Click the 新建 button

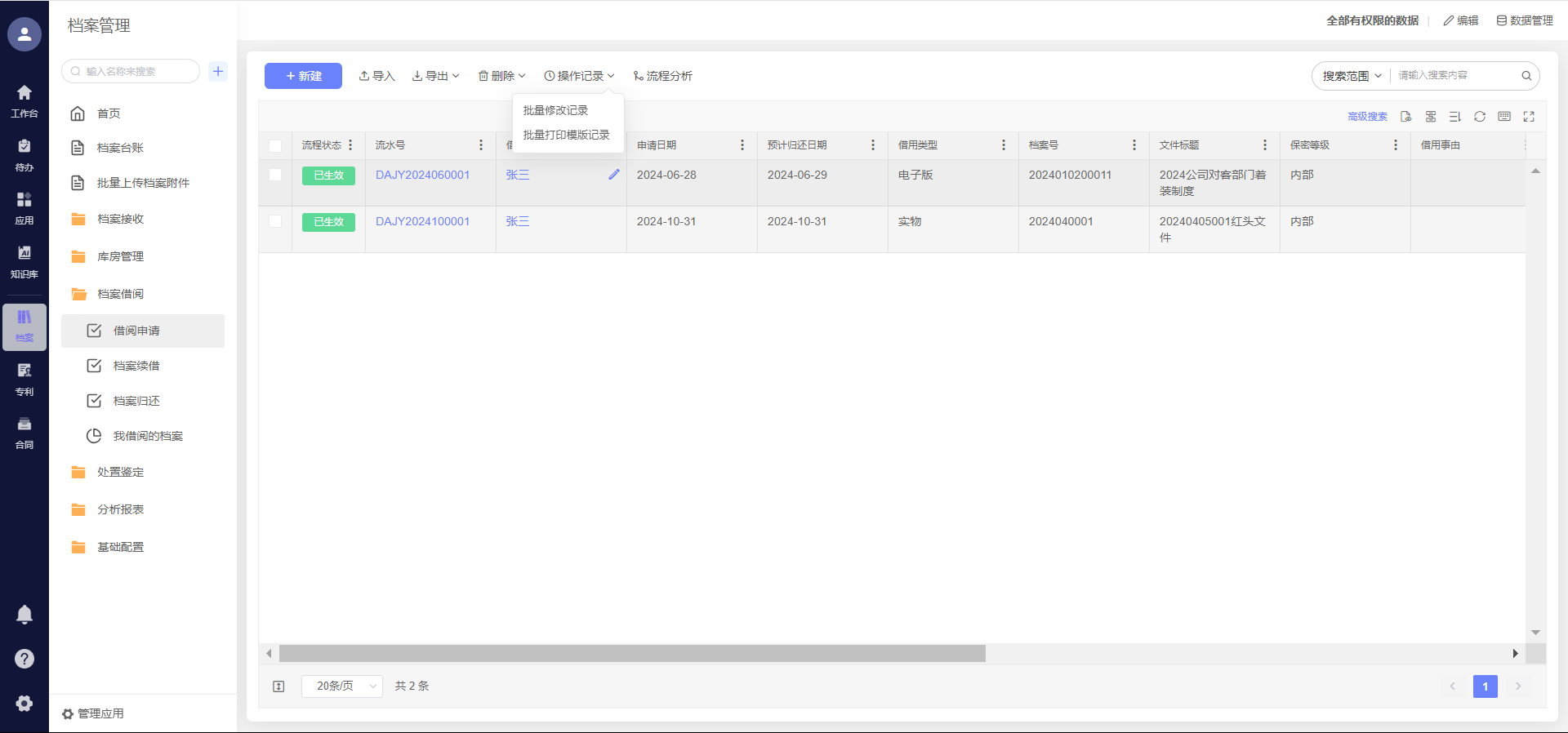[x=303, y=76]
